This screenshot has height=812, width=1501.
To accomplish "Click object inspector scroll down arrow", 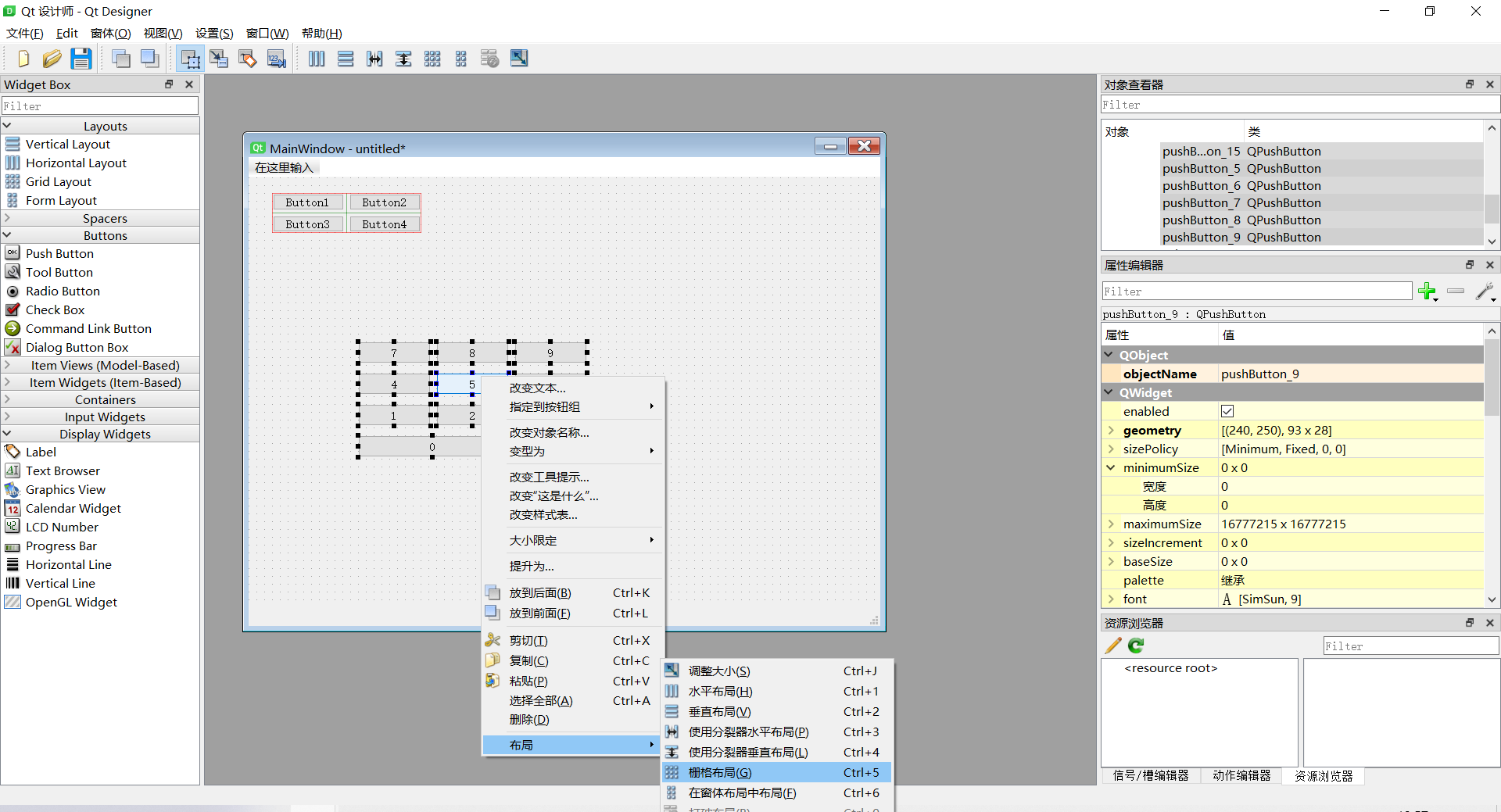I will [x=1492, y=242].
